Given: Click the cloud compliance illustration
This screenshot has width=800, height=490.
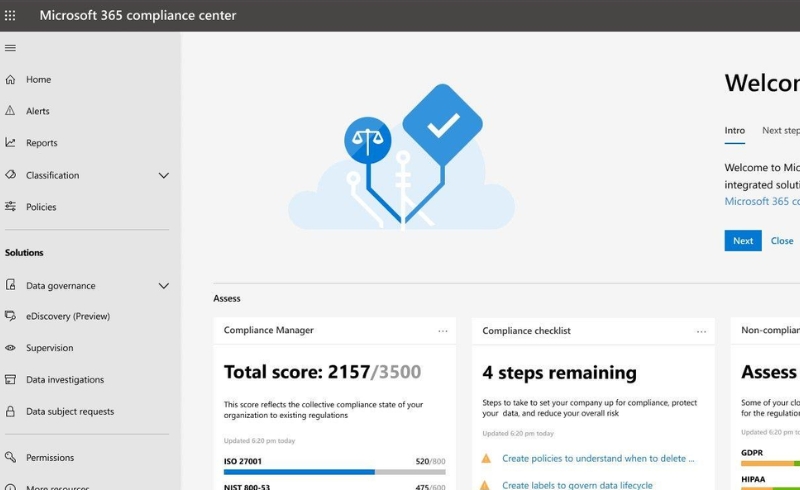Looking at the screenshot, I should click(402, 157).
